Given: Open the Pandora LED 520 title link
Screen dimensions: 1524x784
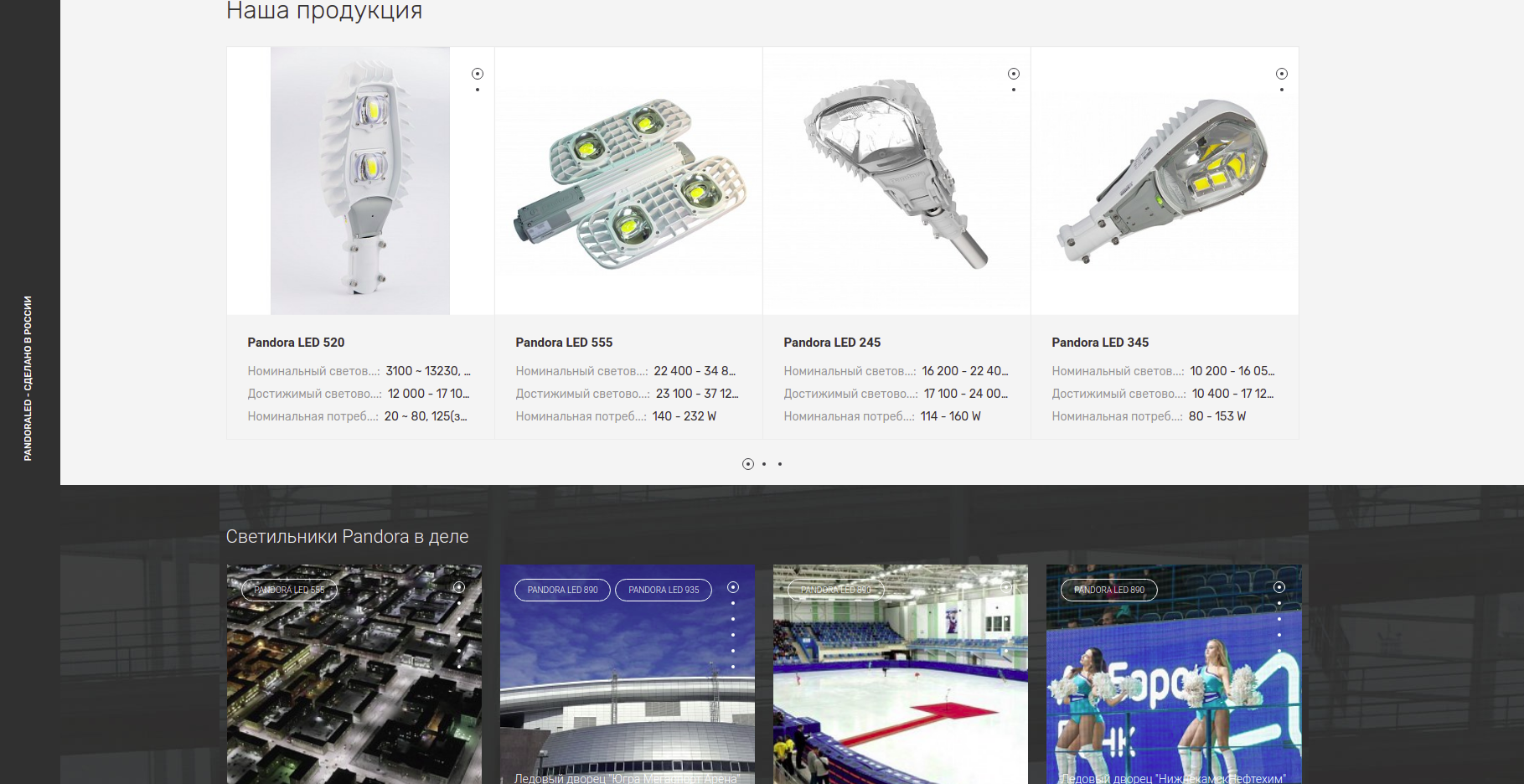Looking at the screenshot, I should [296, 343].
